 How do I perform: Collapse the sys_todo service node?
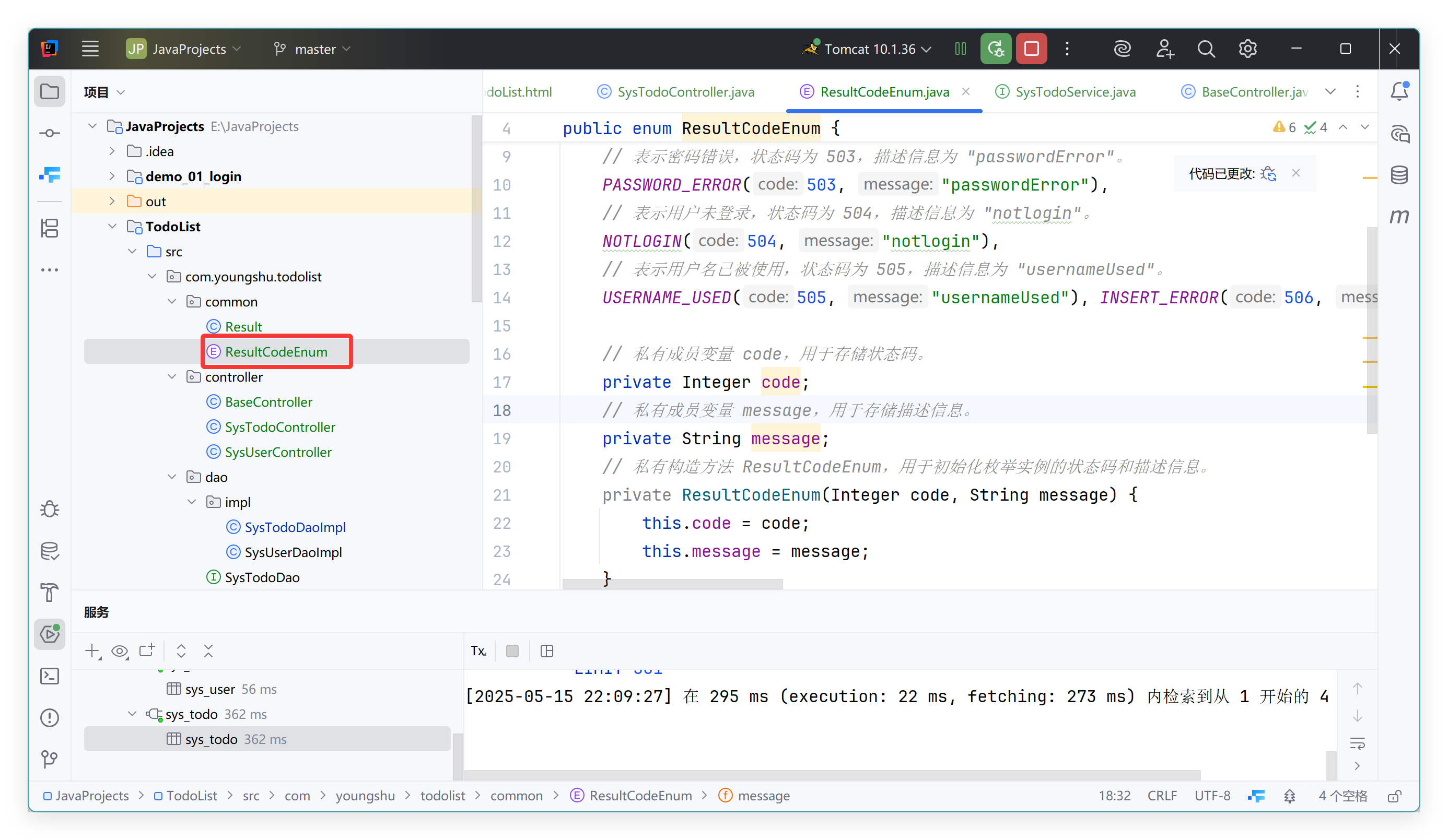(x=132, y=714)
